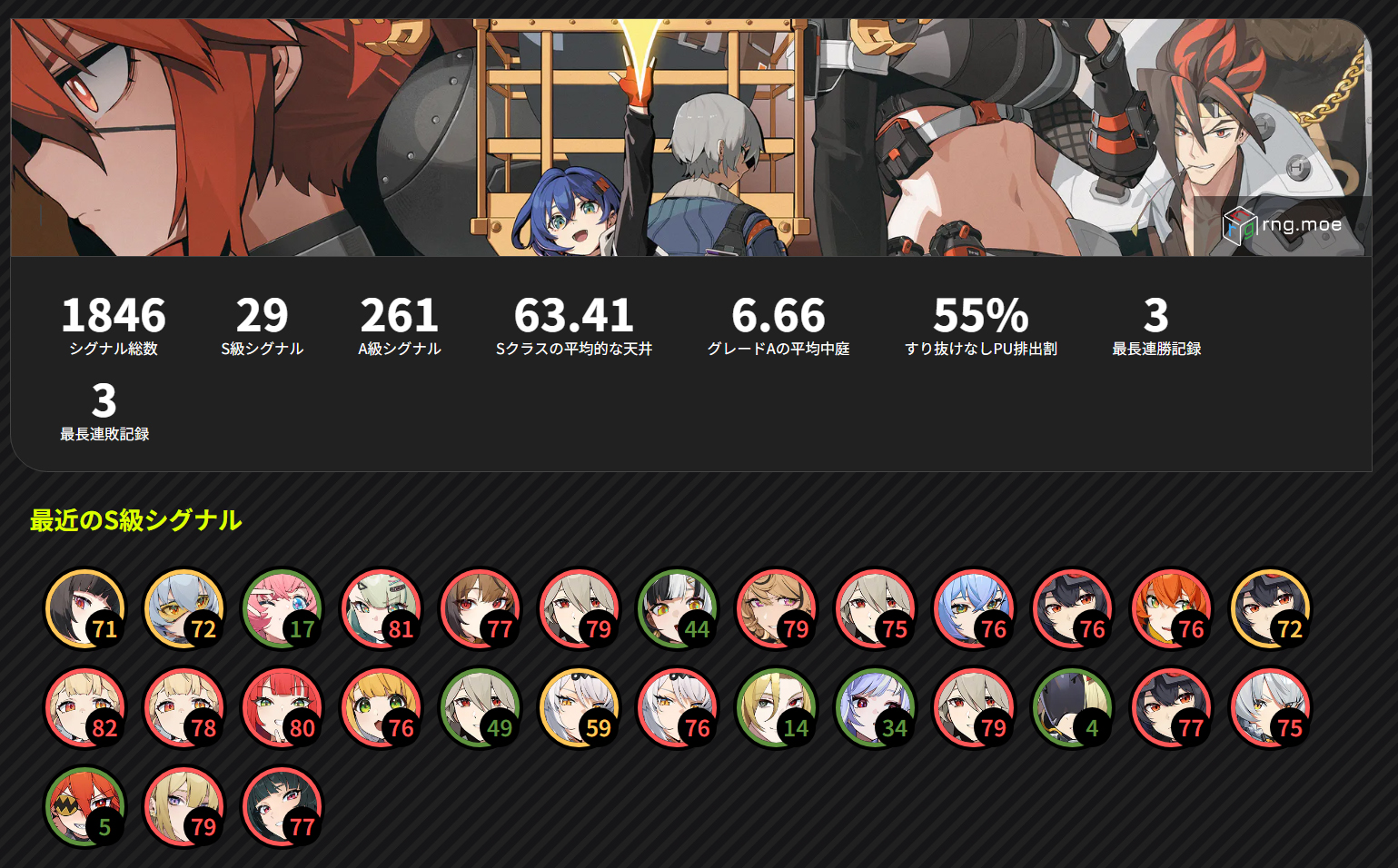This screenshot has height=868, width=1398.
Task: Click the dark helmet avatar showing 4
Action: point(1073,708)
